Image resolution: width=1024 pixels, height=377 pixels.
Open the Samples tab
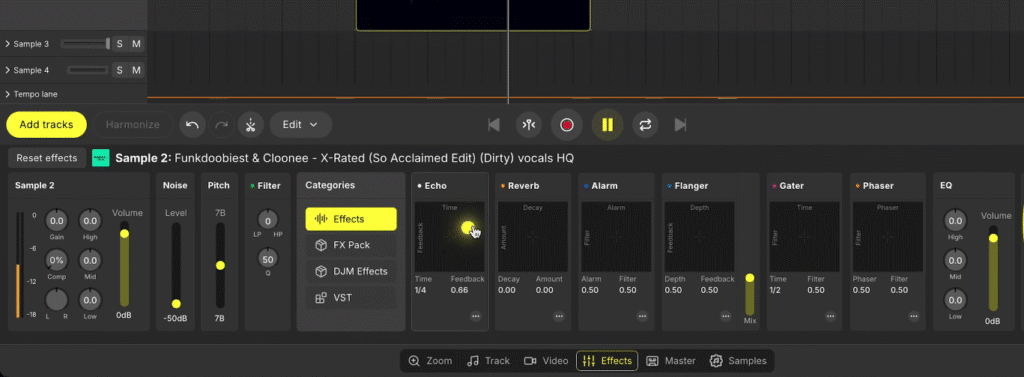point(738,361)
